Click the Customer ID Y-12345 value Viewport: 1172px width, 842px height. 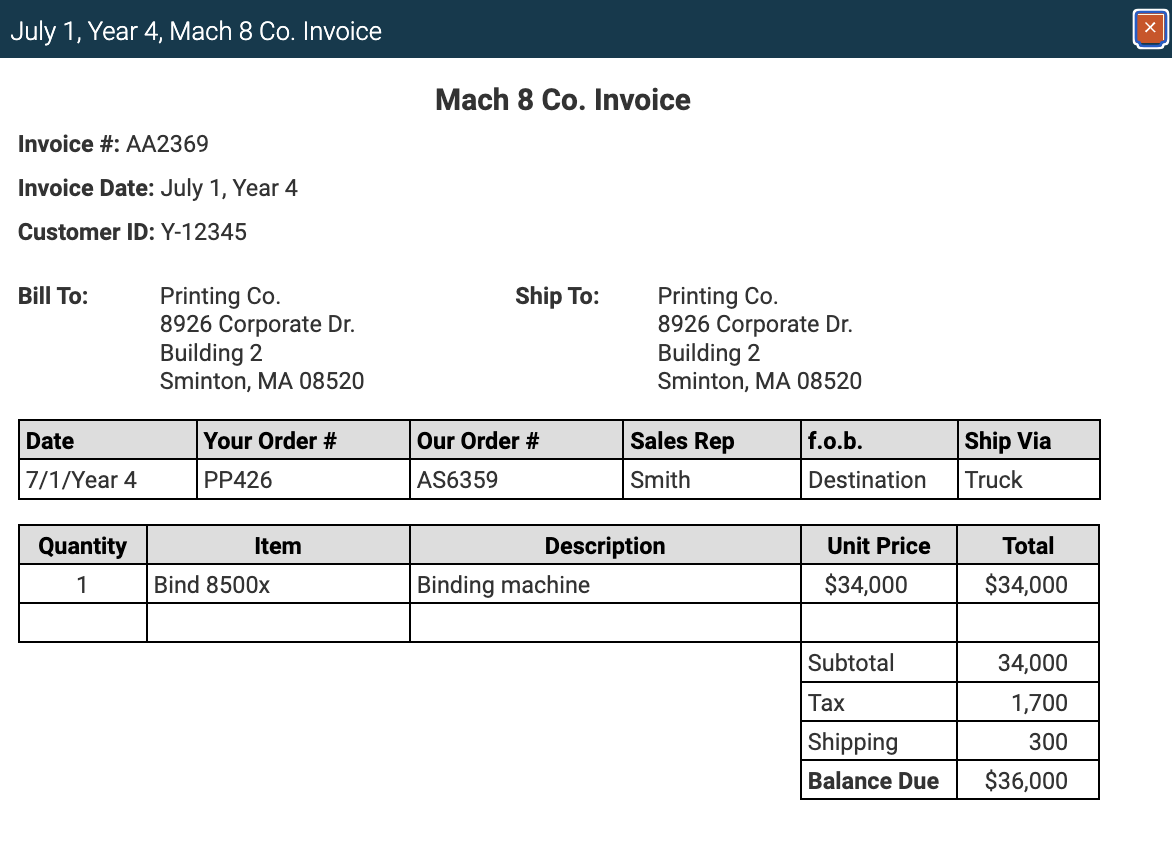pyautogui.click(x=206, y=232)
